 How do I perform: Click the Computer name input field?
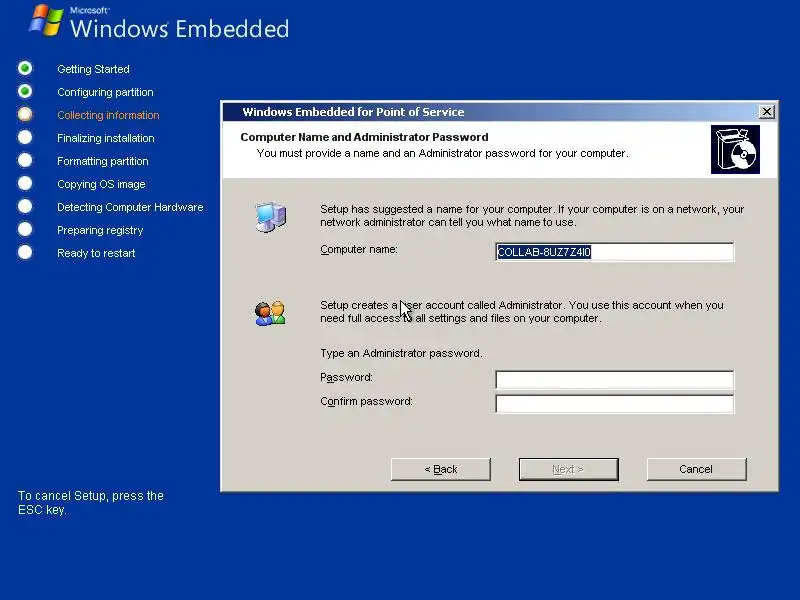pyautogui.click(x=615, y=252)
